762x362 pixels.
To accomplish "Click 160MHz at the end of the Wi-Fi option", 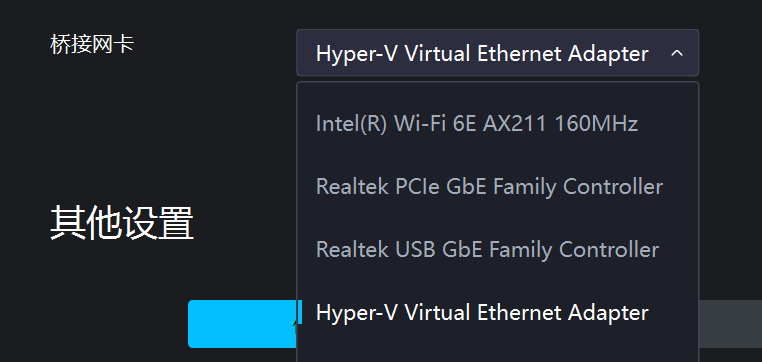I will coord(596,123).
